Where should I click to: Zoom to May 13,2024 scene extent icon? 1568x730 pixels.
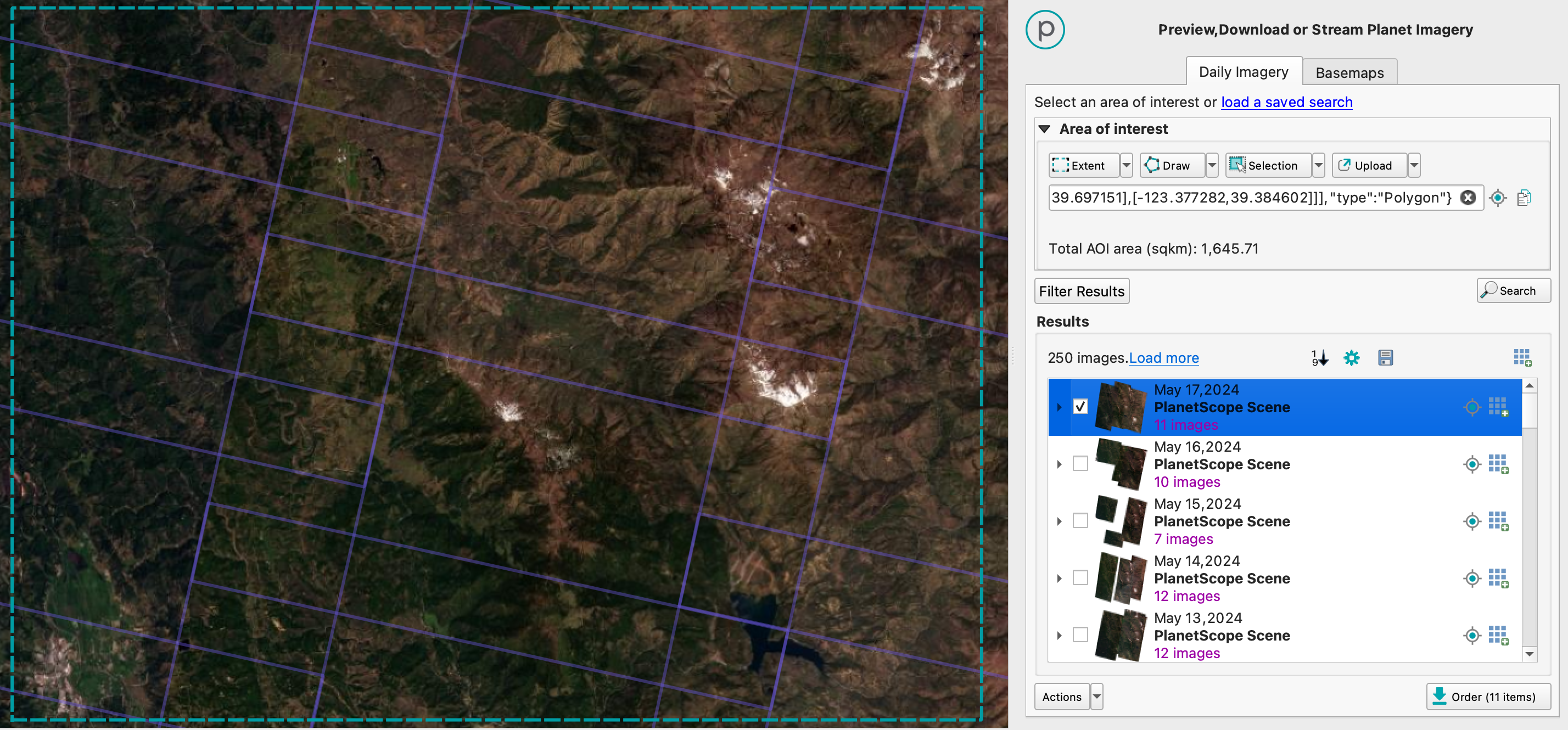click(1472, 635)
